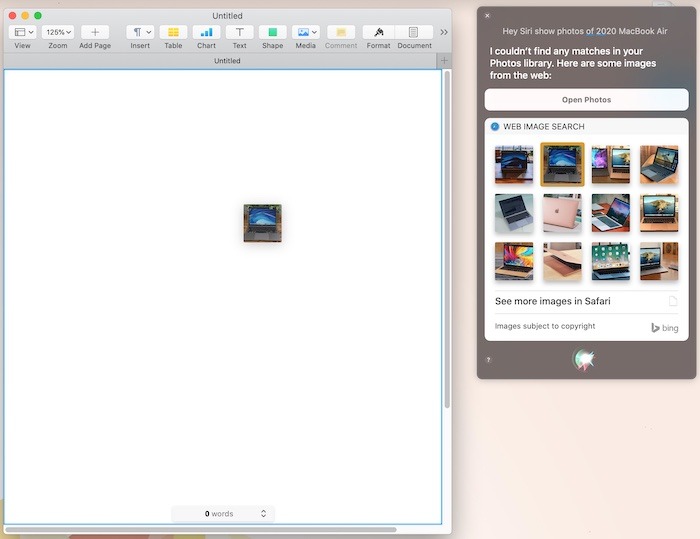Toggle the word count stepper arrows
Viewport: 700px width, 539px height.
click(263, 514)
